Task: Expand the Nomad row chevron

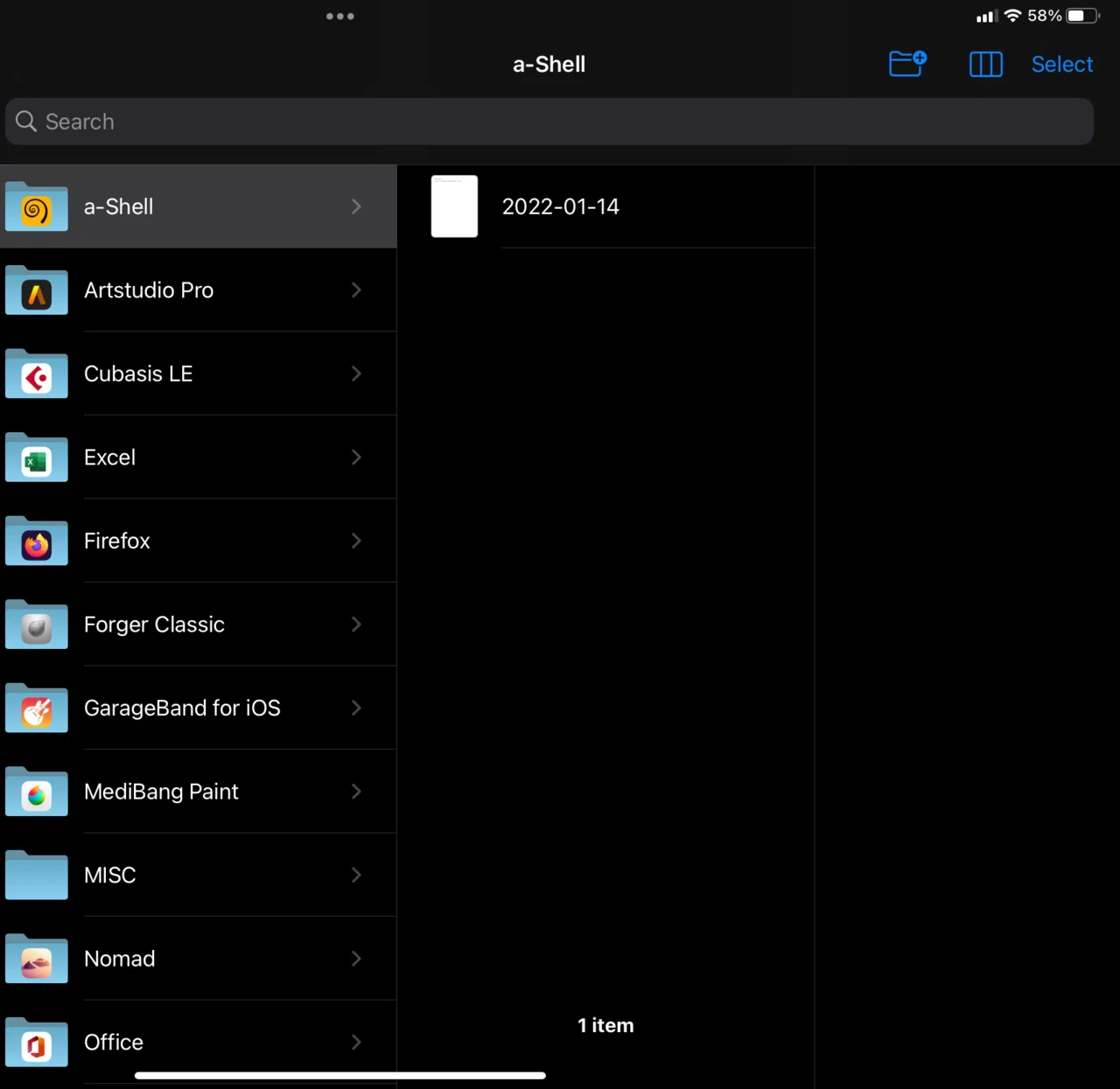Action: click(x=356, y=959)
